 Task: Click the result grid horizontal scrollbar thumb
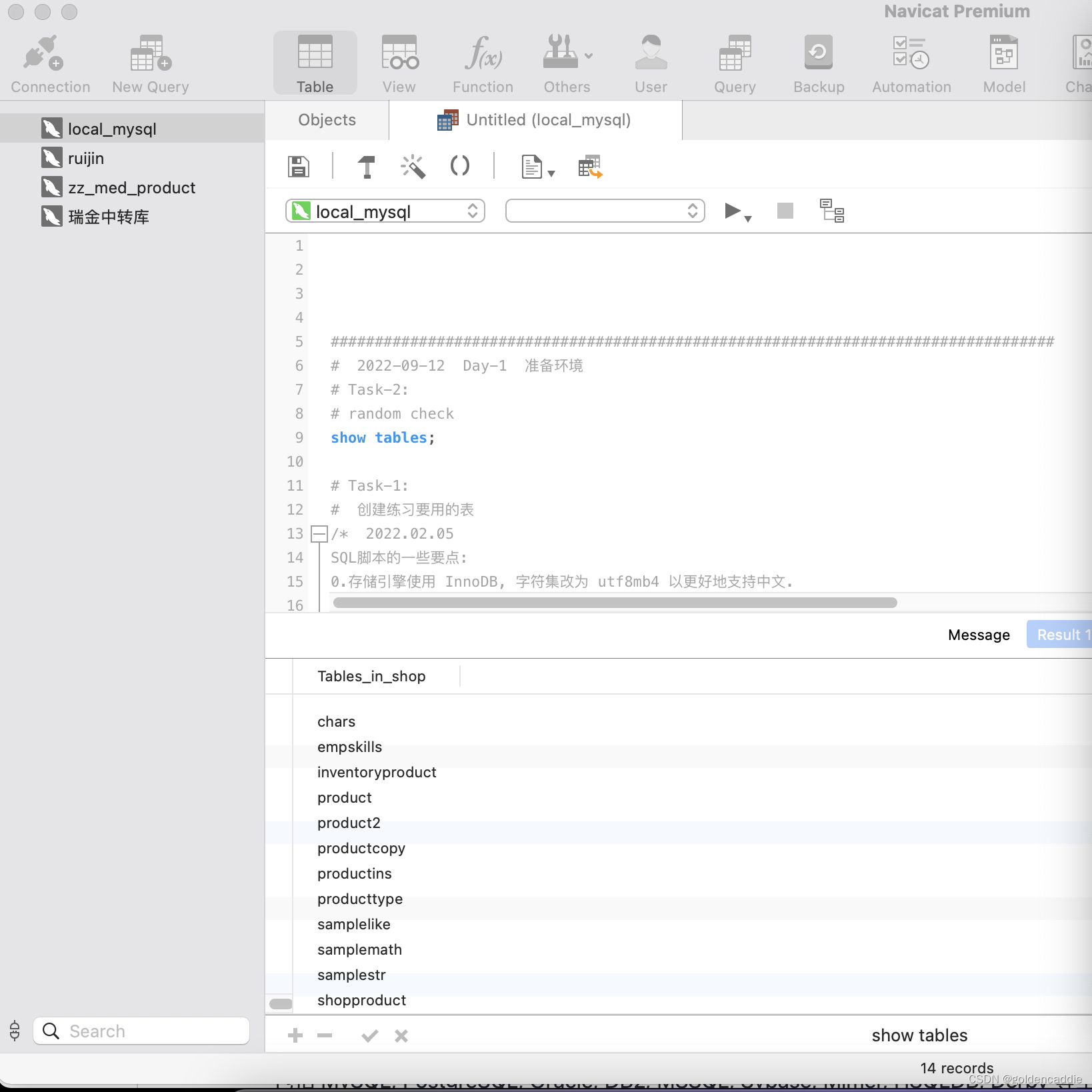(x=281, y=1004)
